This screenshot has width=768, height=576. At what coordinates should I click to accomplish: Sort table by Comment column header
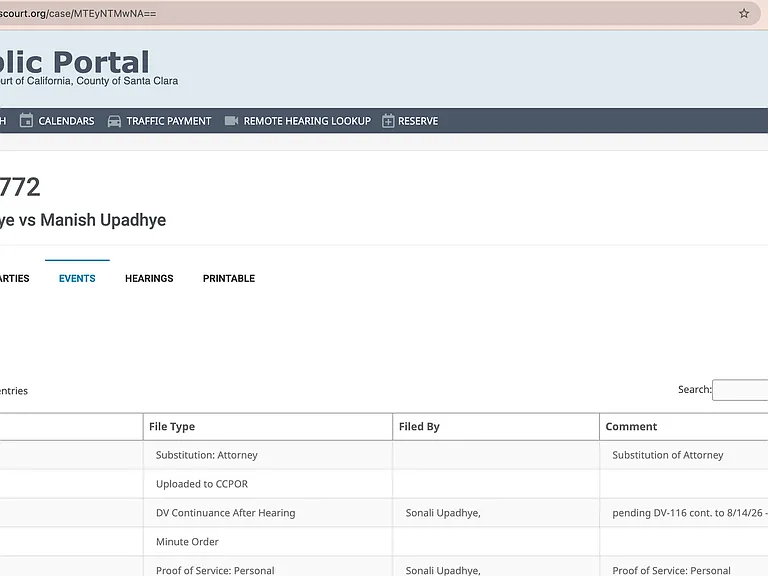coord(684,427)
